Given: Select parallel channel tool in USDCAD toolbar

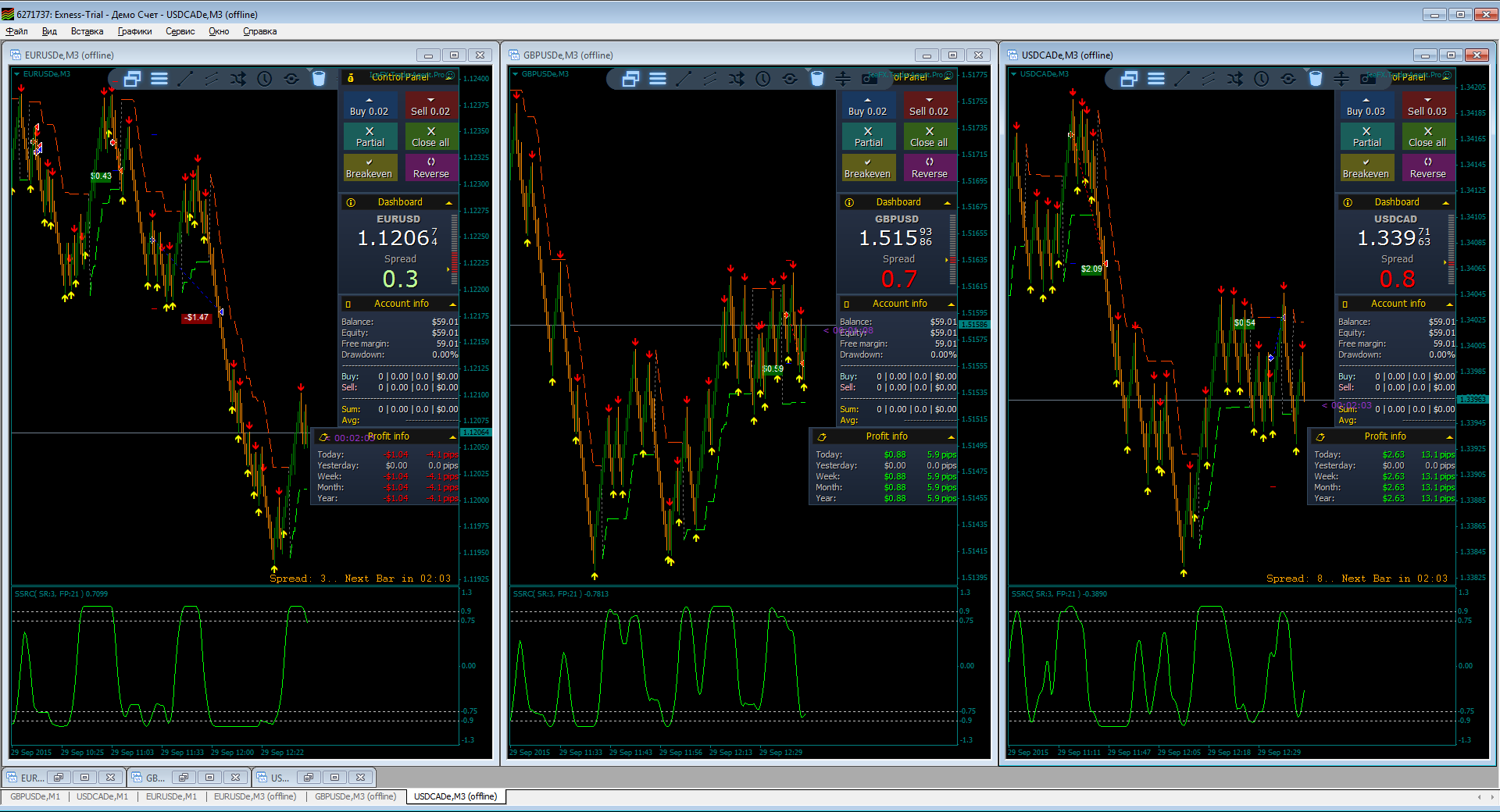Looking at the screenshot, I should pos(1209,79).
